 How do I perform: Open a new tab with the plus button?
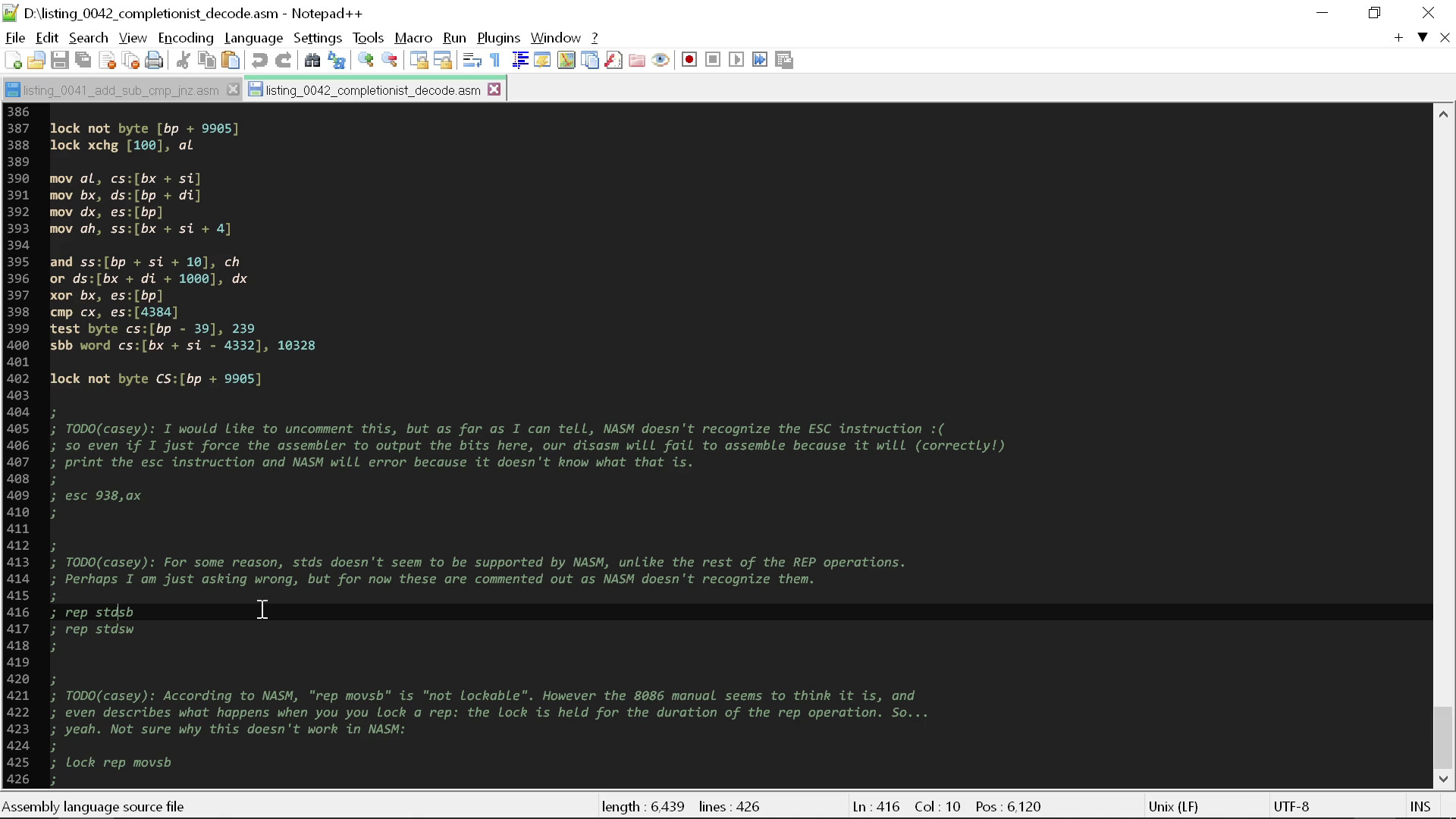pos(1398,37)
